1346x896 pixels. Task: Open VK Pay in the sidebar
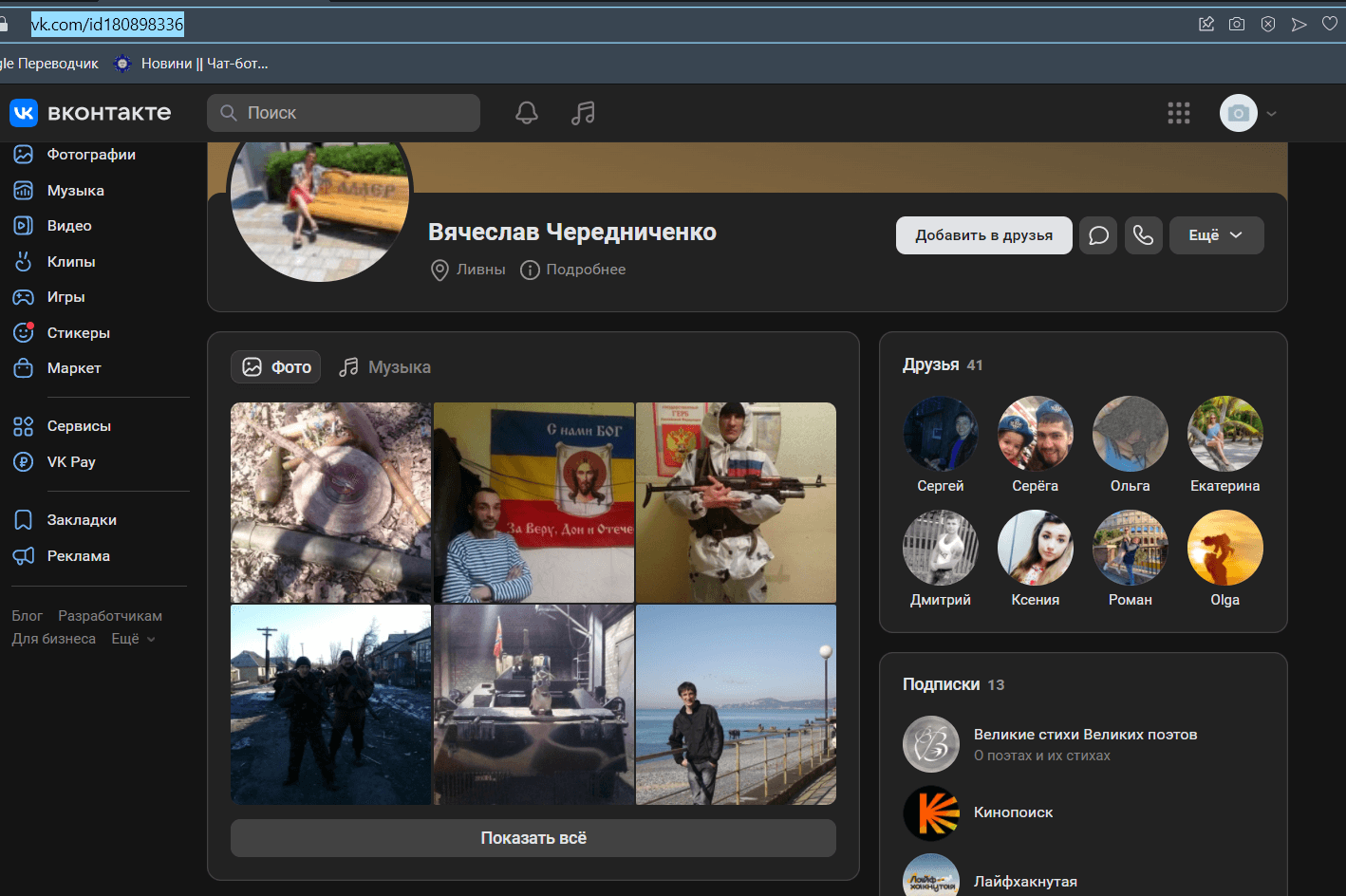point(71,462)
